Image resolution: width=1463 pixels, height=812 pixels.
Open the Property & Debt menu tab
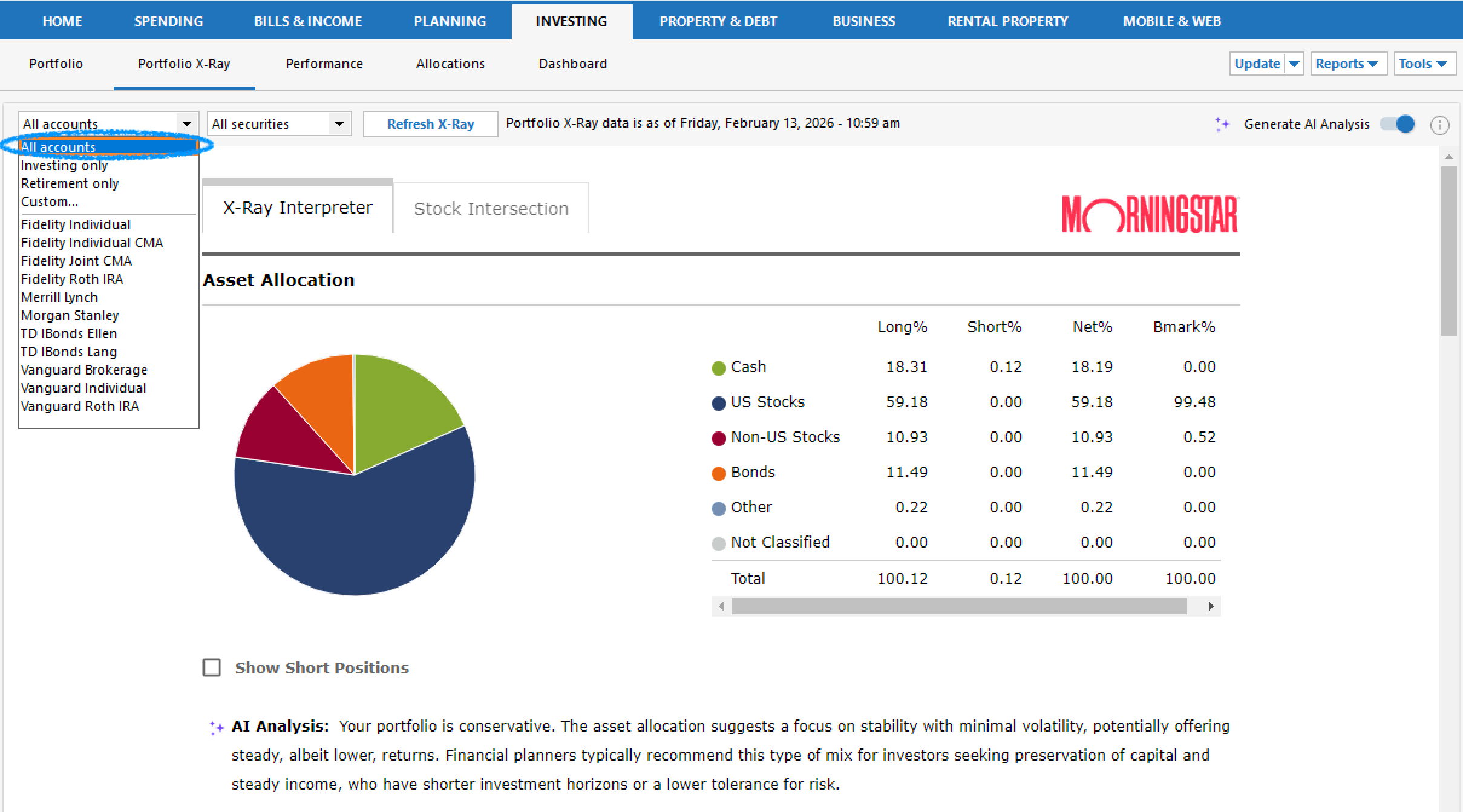pos(718,21)
